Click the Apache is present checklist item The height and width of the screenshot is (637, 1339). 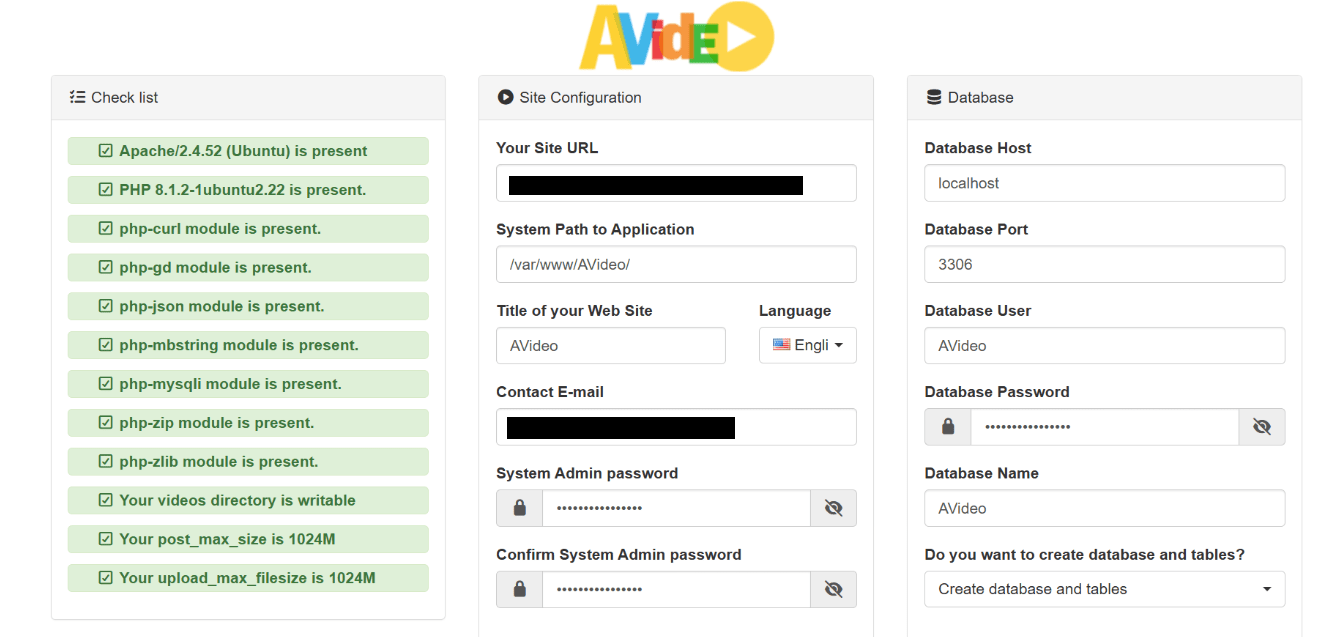point(248,151)
